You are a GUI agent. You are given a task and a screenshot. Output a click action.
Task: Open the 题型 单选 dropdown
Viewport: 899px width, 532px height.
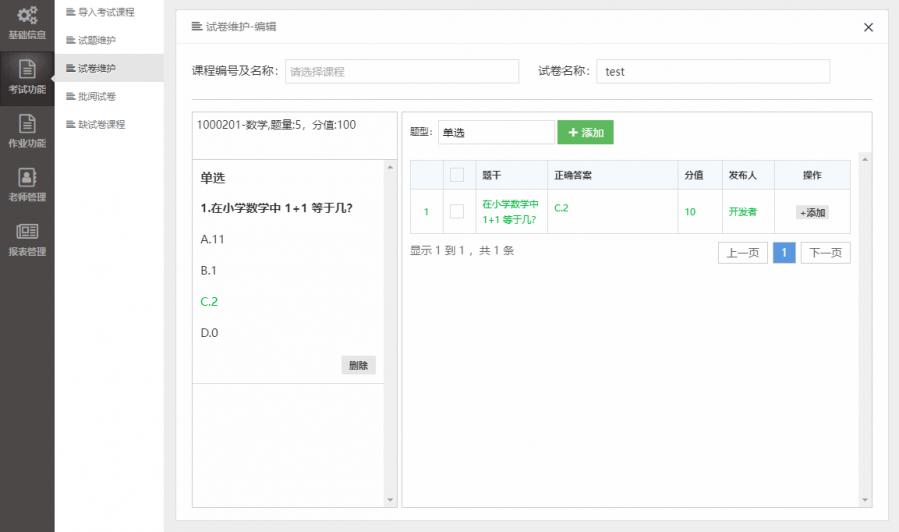(496, 132)
